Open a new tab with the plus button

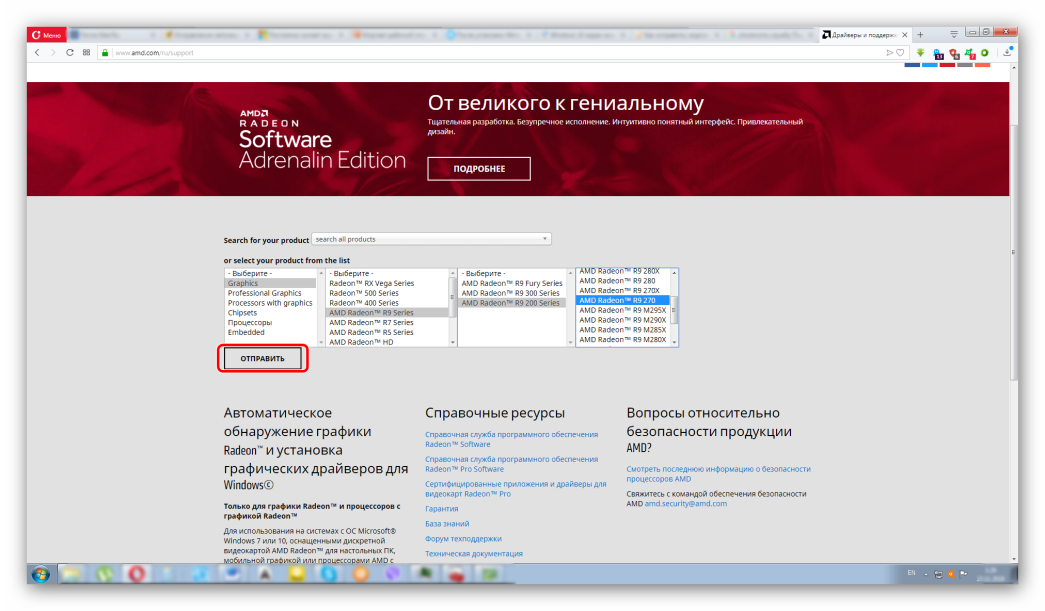920,35
